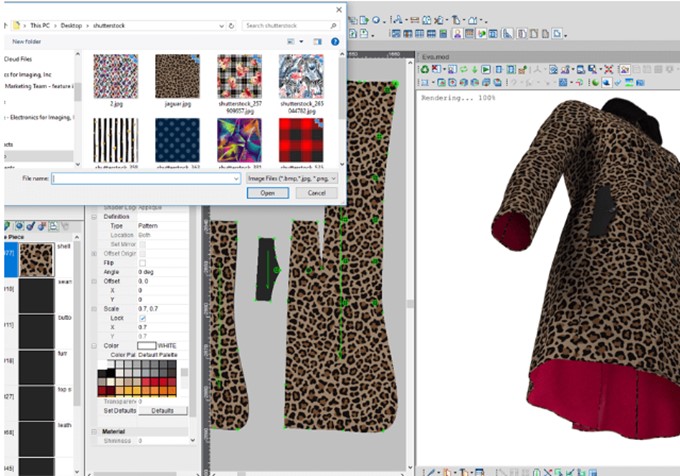Uncheck the Scale Lock checkbox
Viewport: 680px width, 476px height.
click(x=143, y=317)
